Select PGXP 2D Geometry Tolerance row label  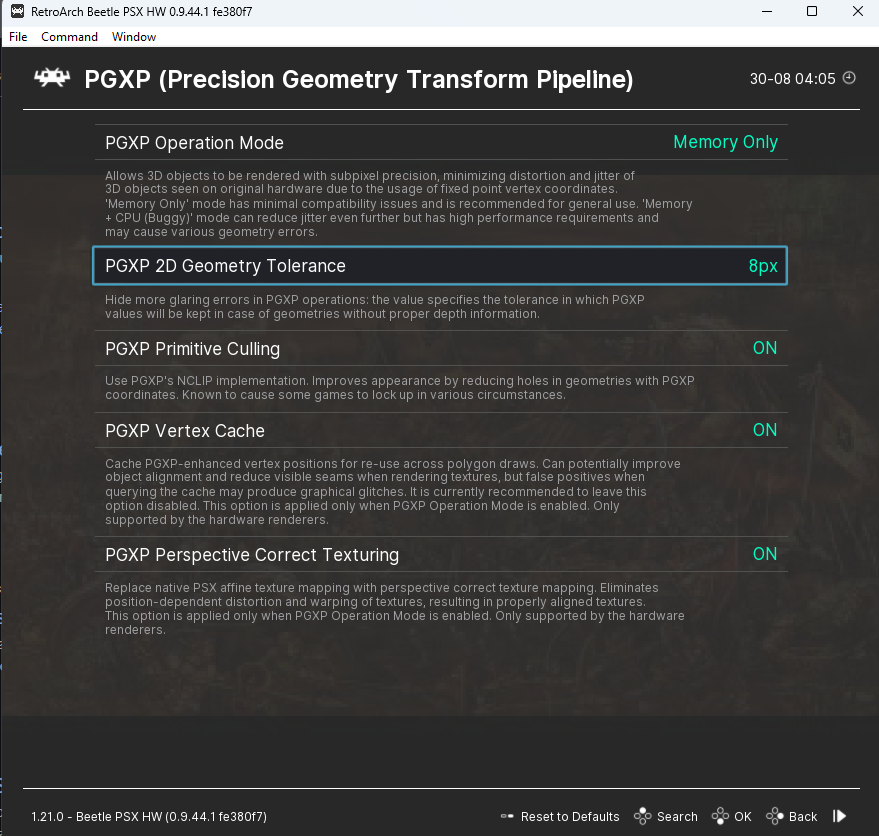tap(225, 266)
